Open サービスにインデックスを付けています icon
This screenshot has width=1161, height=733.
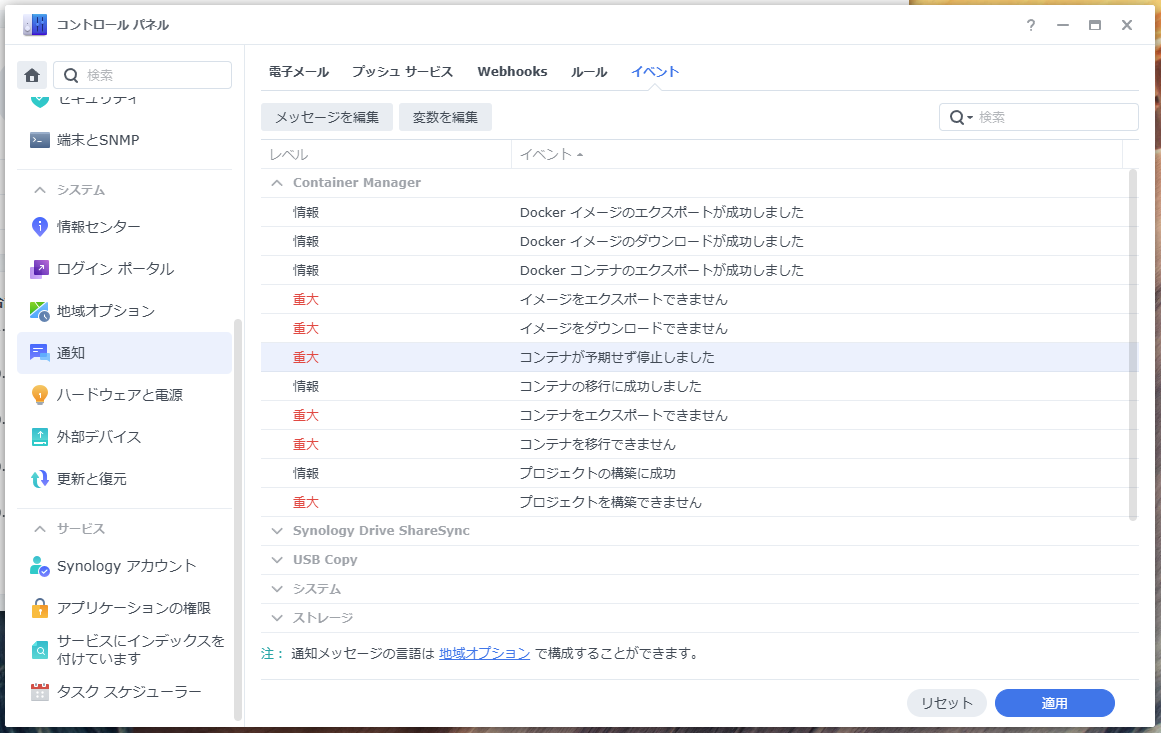pyautogui.click(x=40, y=650)
